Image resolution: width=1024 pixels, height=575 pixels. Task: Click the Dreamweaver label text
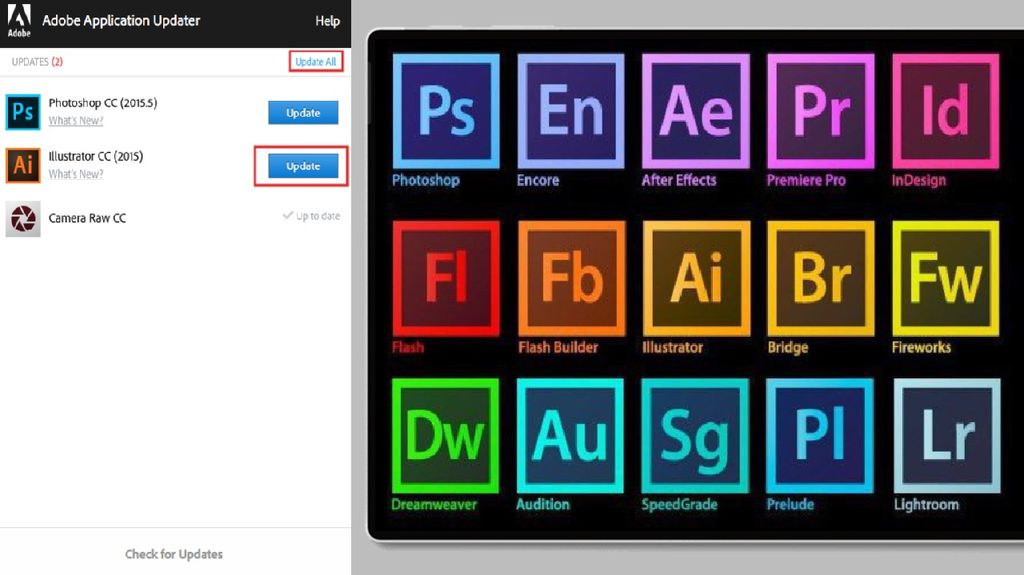[x=434, y=504]
